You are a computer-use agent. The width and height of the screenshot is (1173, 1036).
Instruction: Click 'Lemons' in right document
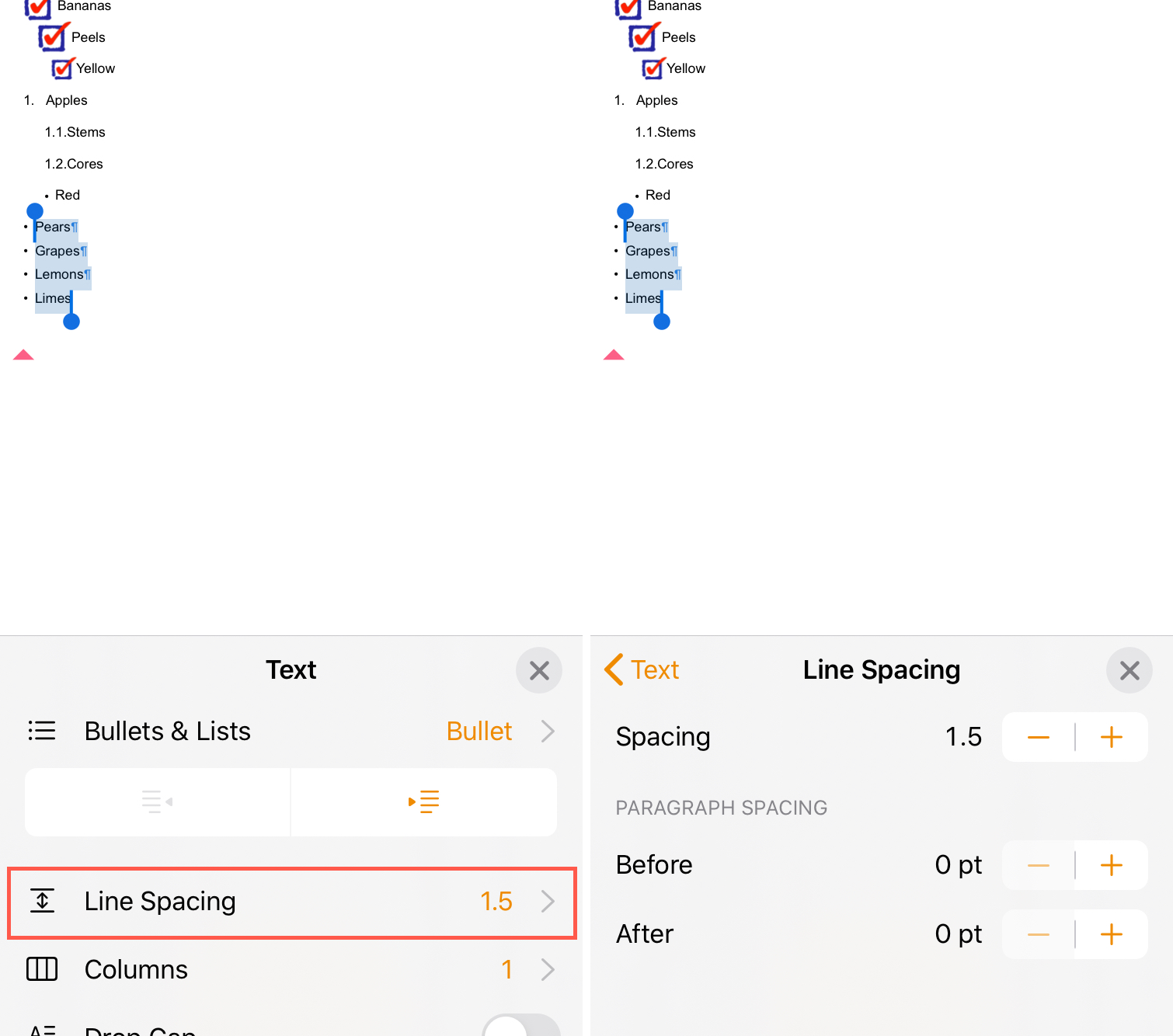tap(649, 274)
